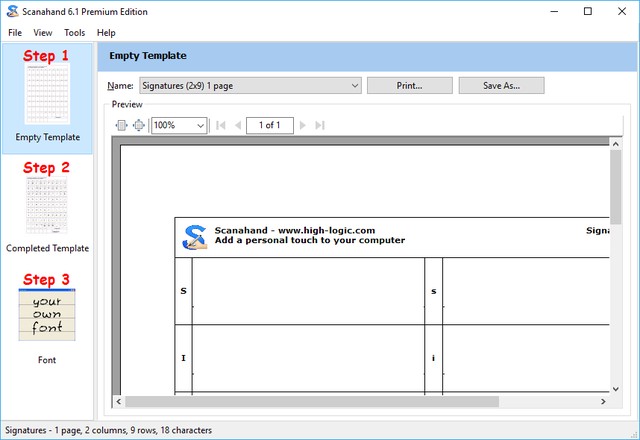Click the horizontal scrollbar thumb
The width and height of the screenshot is (640, 440).
pos(312,402)
